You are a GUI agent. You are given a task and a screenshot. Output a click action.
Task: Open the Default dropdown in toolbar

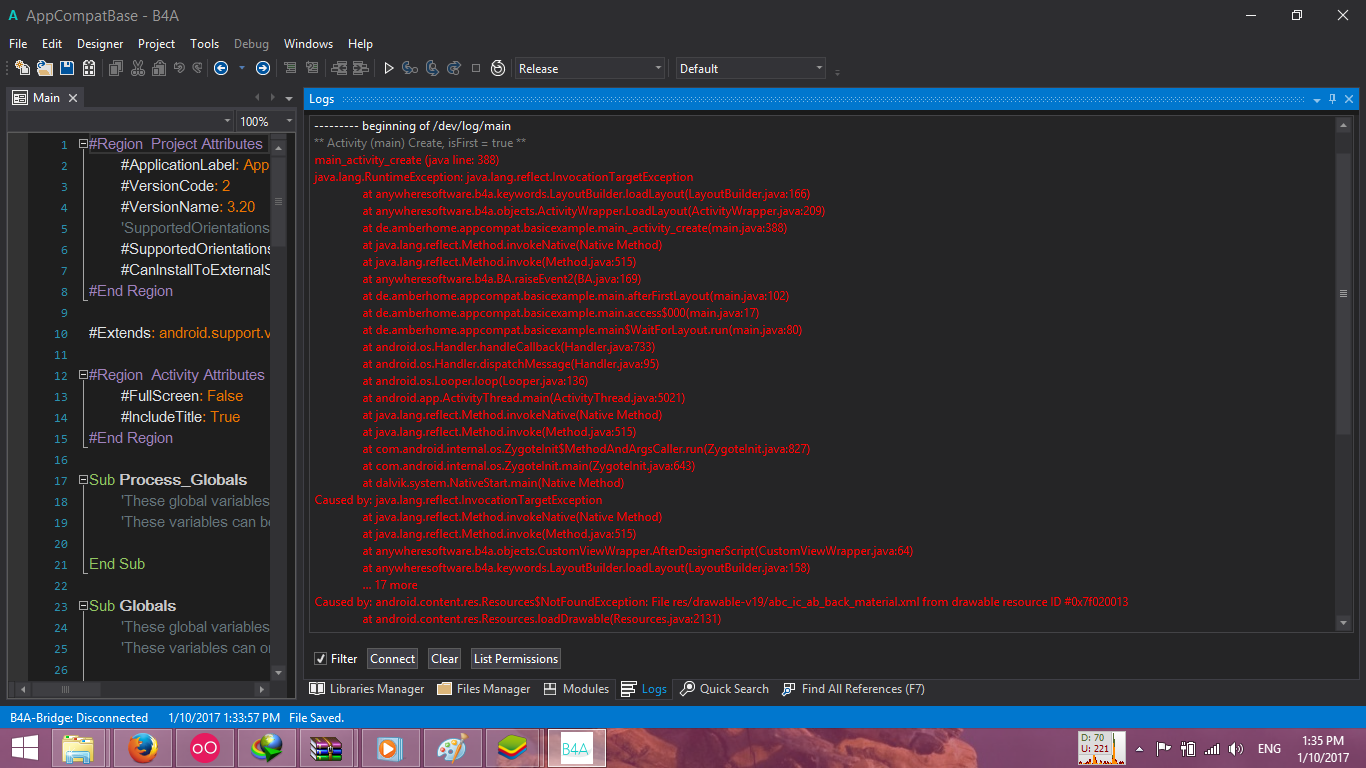pyautogui.click(x=750, y=69)
